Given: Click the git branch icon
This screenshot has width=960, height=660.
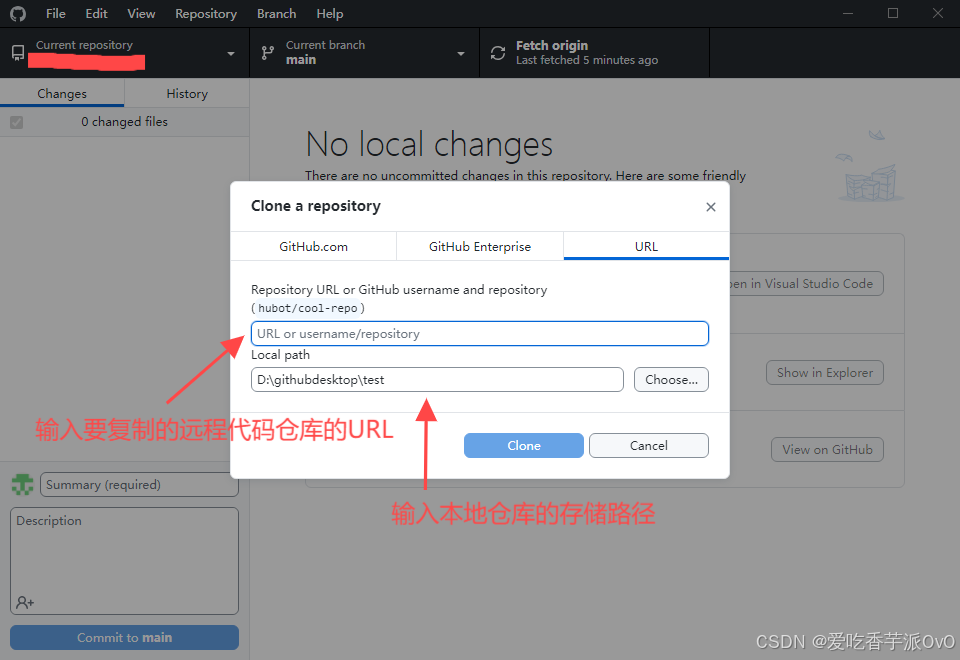Looking at the screenshot, I should pyautogui.click(x=268, y=53).
